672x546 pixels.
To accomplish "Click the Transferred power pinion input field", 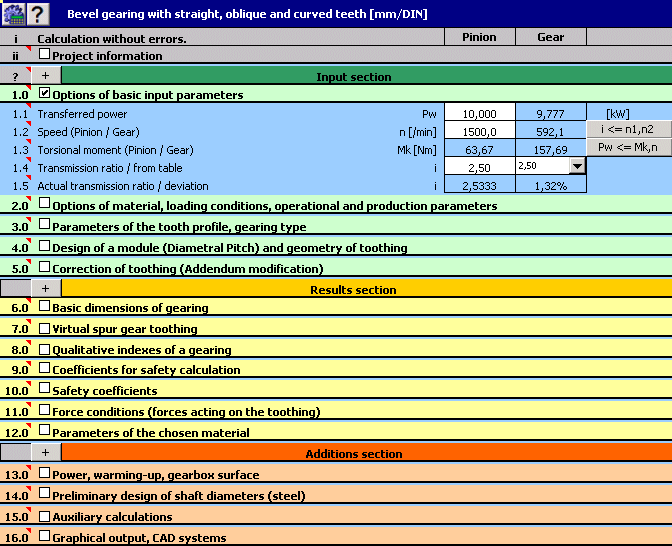I will [479, 114].
